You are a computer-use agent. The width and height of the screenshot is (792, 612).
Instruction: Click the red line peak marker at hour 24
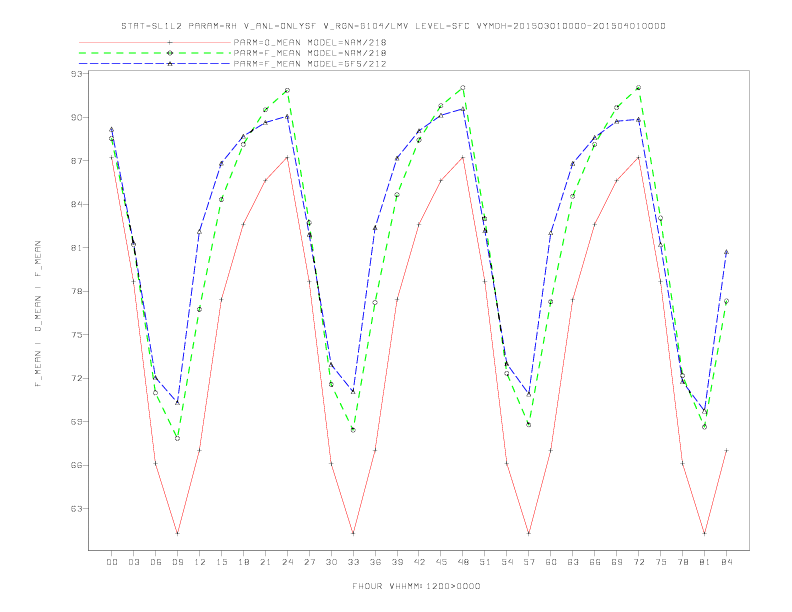(x=287, y=158)
